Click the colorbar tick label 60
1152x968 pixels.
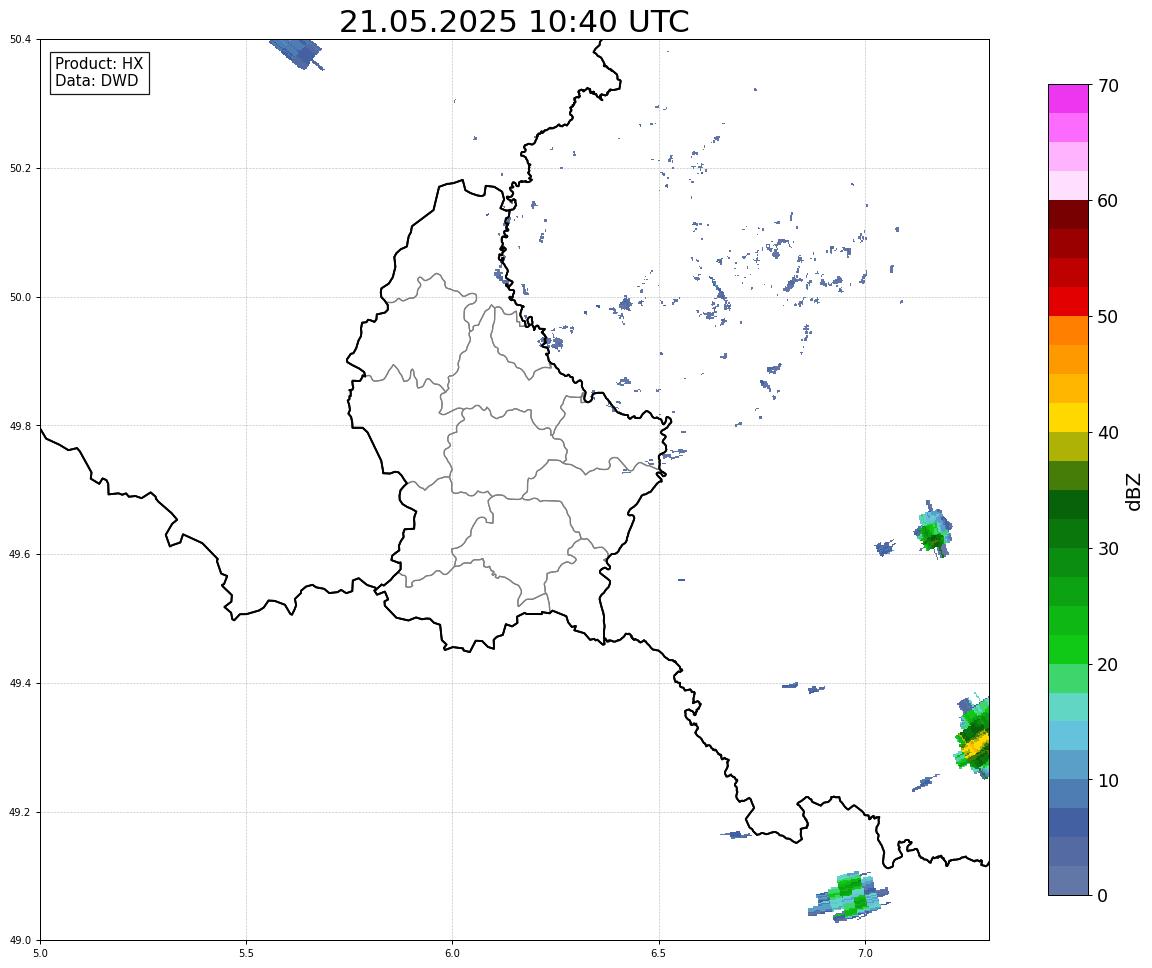(1108, 201)
